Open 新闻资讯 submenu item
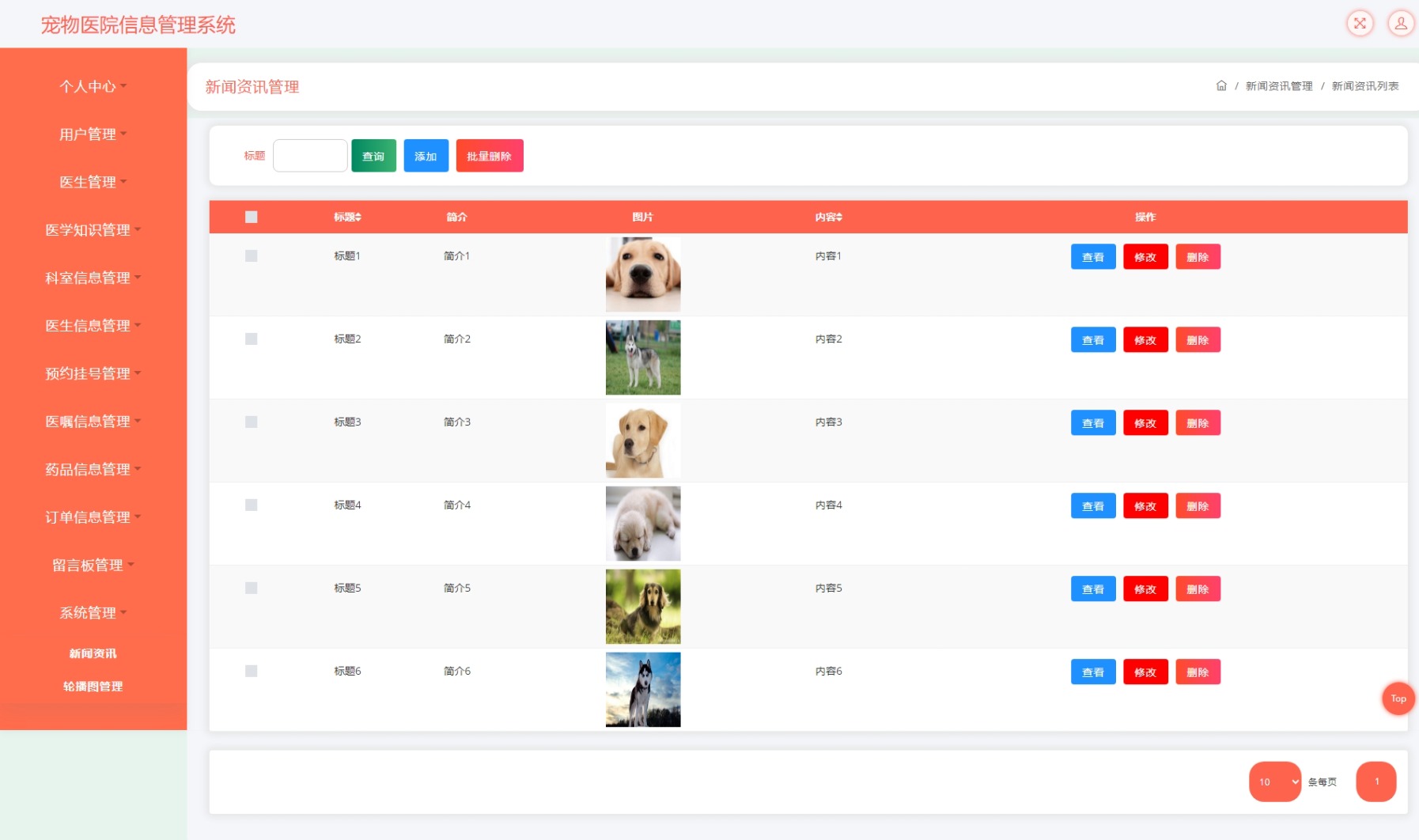This screenshot has width=1419, height=840. click(x=93, y=653)
